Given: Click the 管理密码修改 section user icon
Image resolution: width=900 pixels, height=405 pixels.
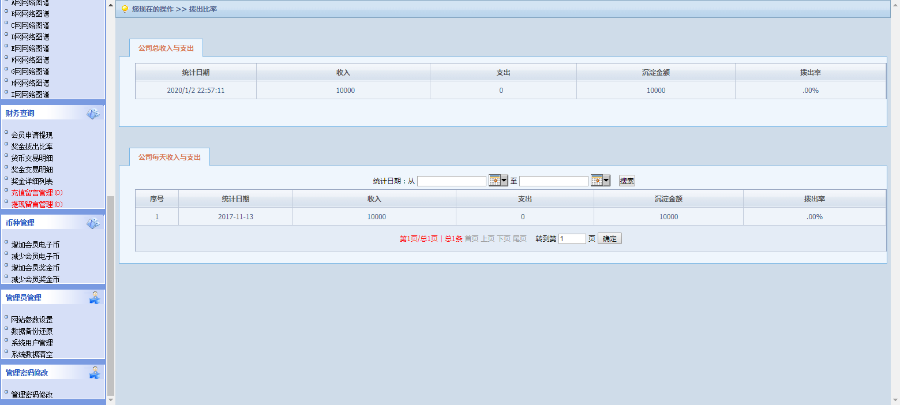Looking at the screenshot, I should coord(95,372).
